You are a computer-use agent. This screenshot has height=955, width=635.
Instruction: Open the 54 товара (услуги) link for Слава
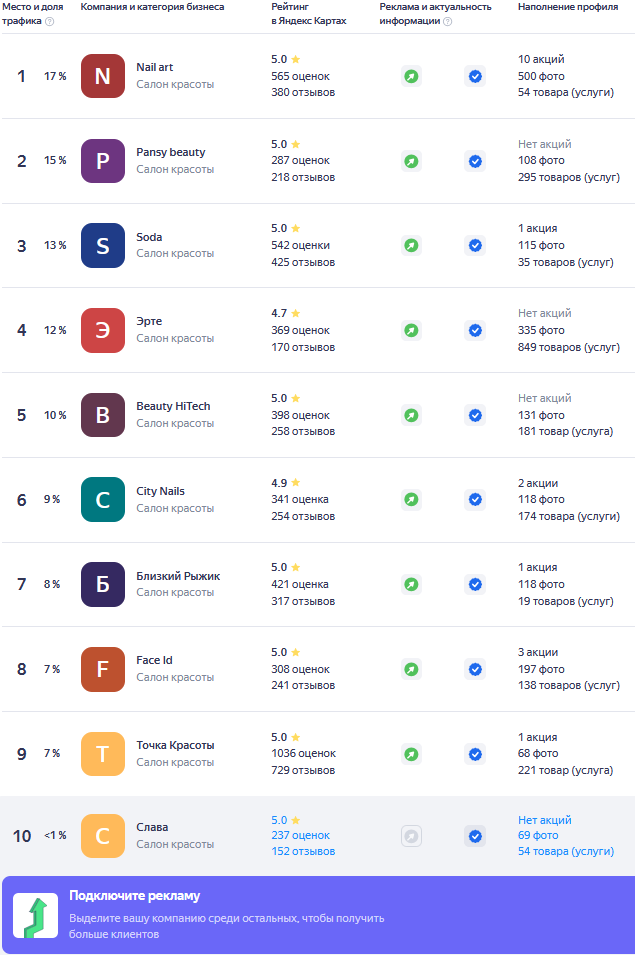click(566, 851)
